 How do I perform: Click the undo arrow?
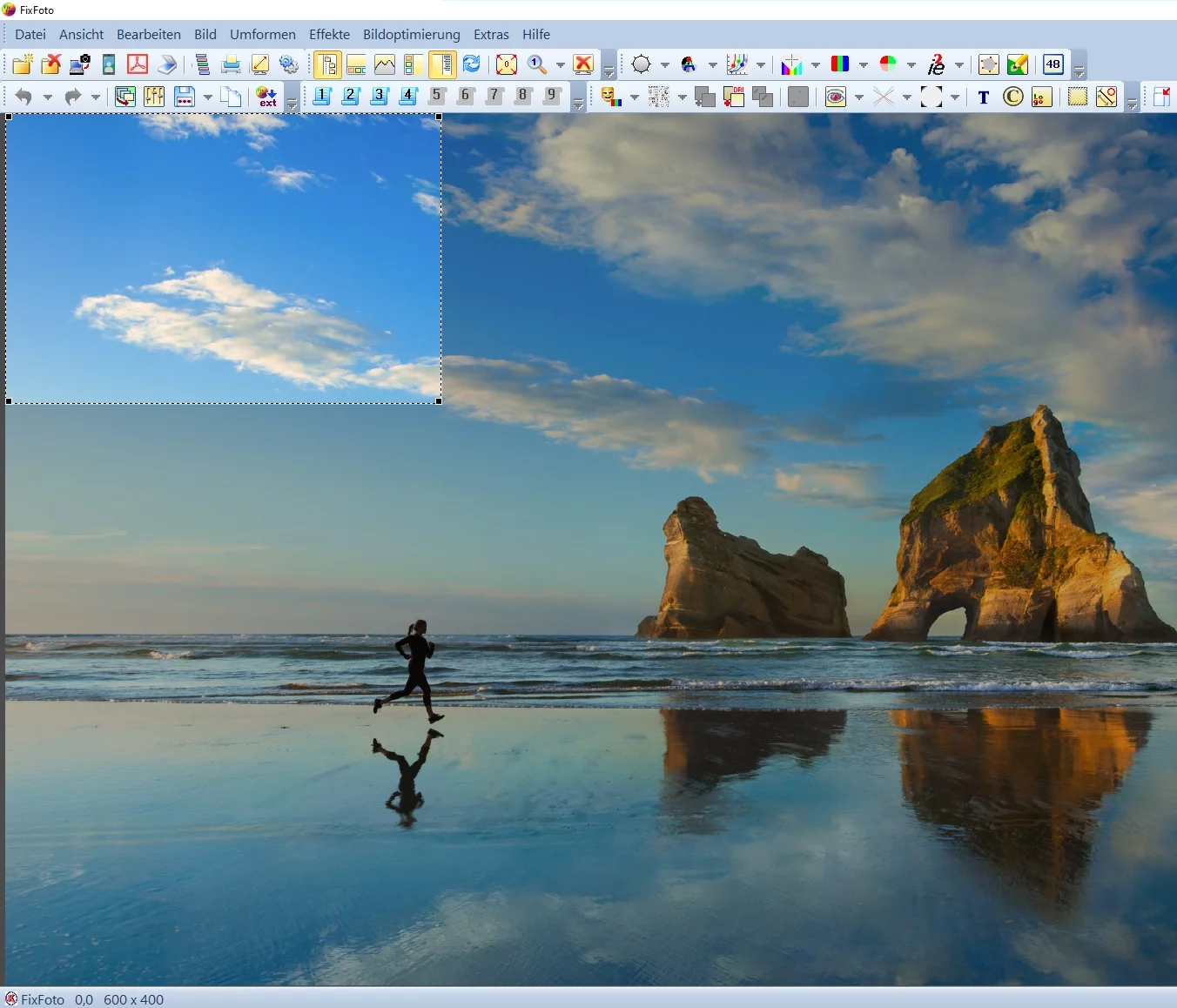pyautogui.click(x=24, y=97)
